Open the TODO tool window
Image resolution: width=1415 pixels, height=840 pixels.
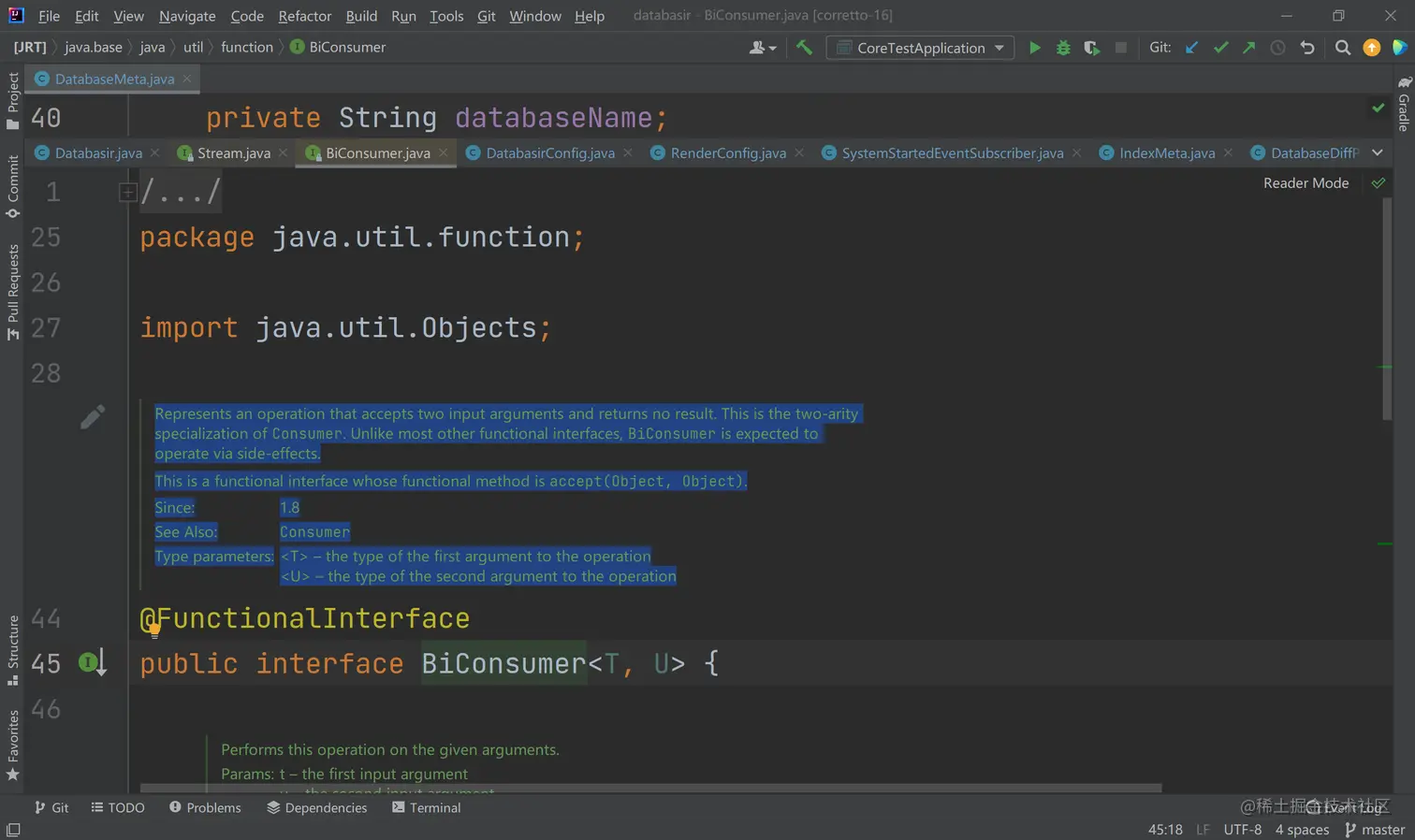tap(118, 807)
